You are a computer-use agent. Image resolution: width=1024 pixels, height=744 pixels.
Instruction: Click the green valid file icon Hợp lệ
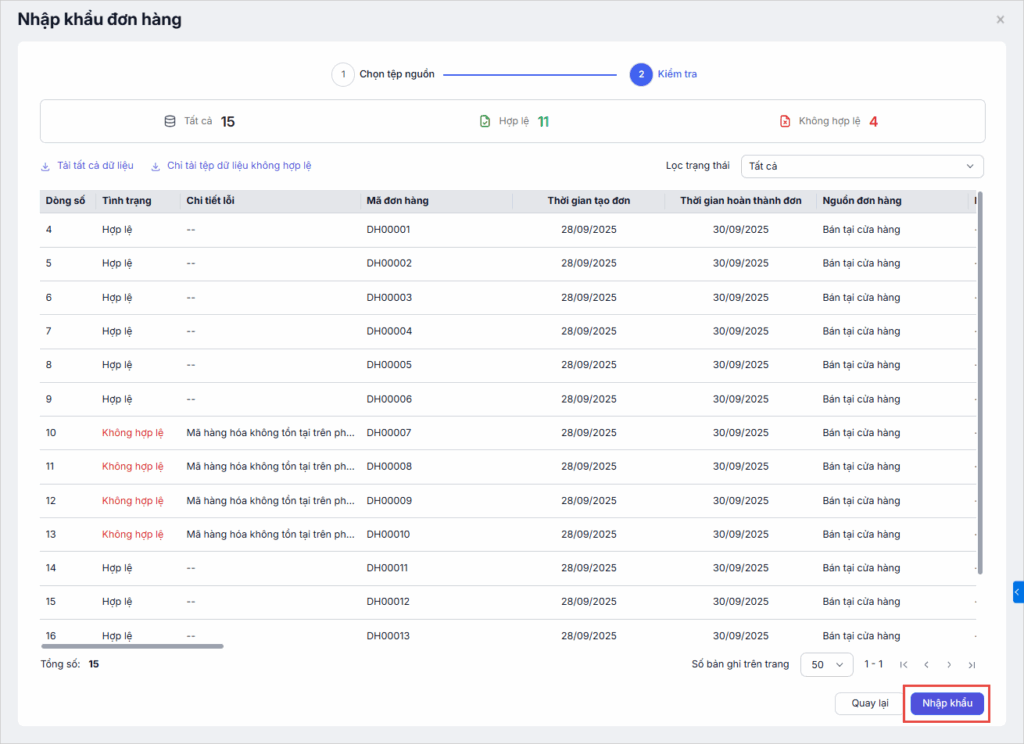tap(485, 121)
